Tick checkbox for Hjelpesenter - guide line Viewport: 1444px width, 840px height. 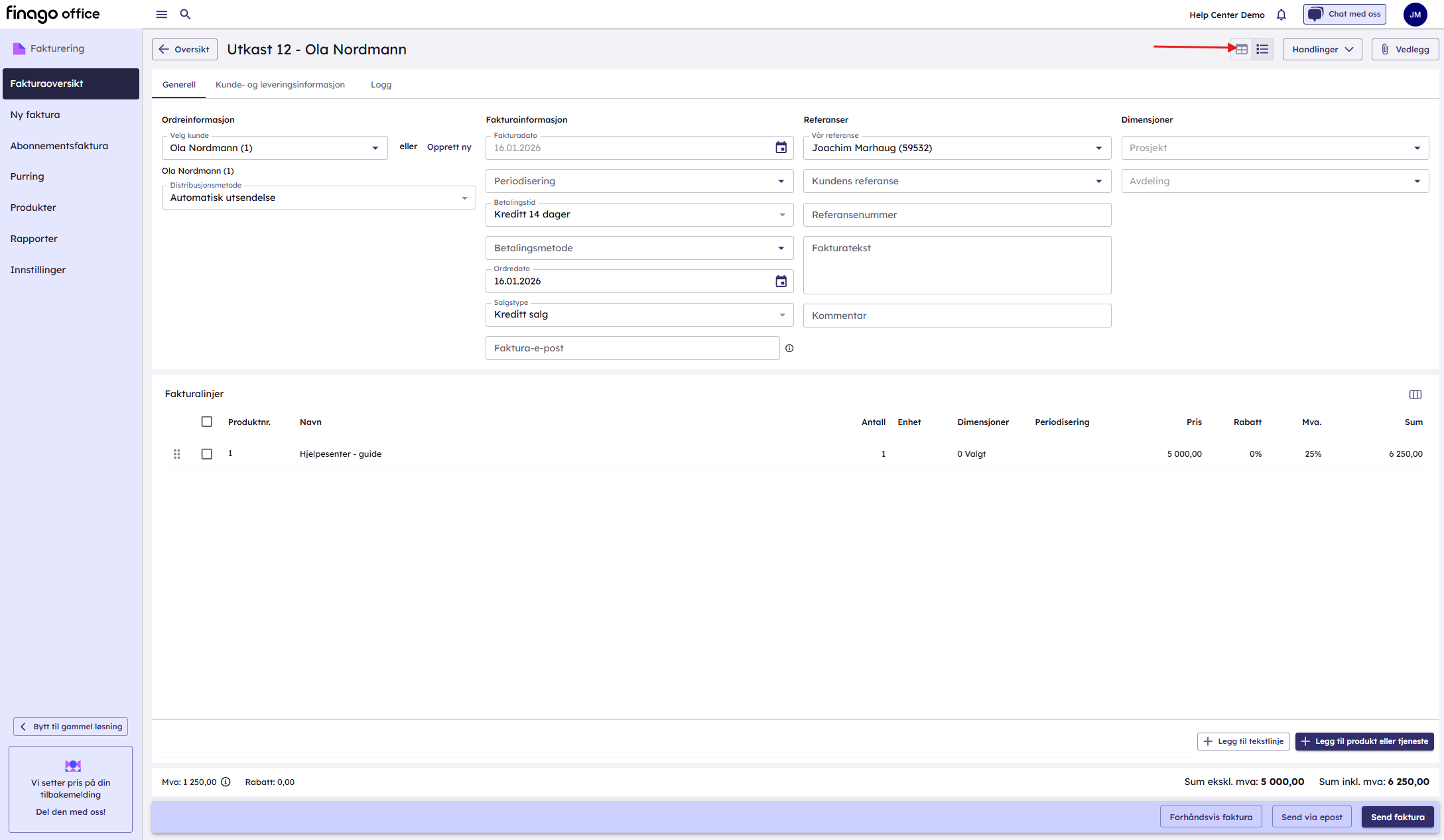207,454
